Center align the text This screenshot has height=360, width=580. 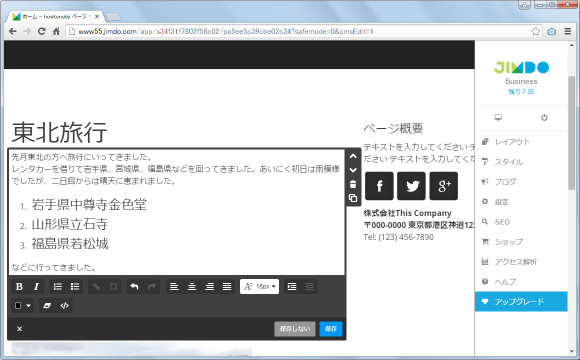pos(192,287)
